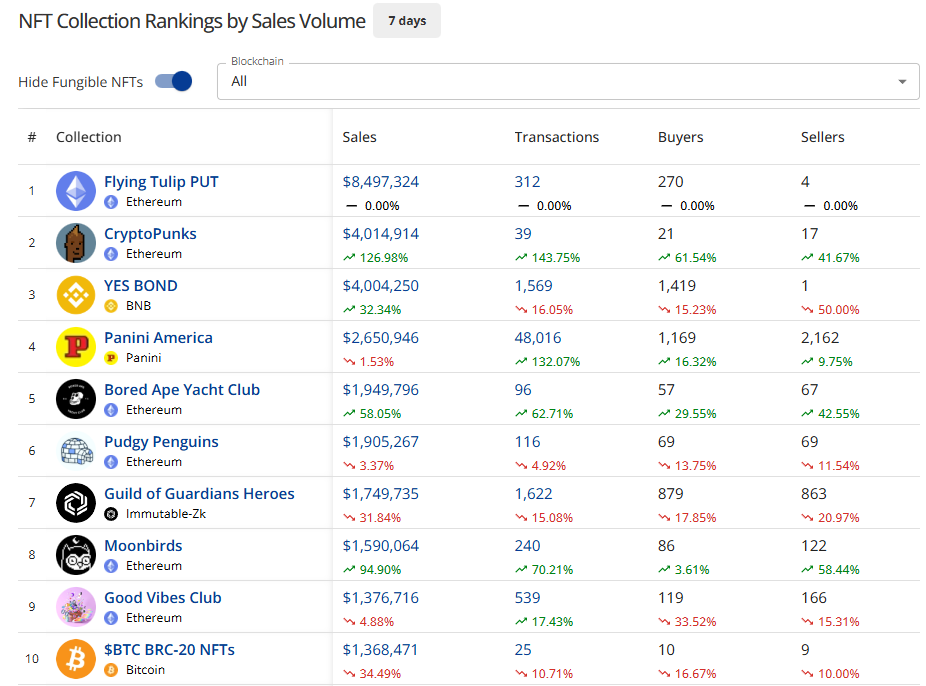Click the Blockchain dropdown arrow
The width and height of the screenshot is (926, 686).
pyautogui.click(x=902, y=82)
